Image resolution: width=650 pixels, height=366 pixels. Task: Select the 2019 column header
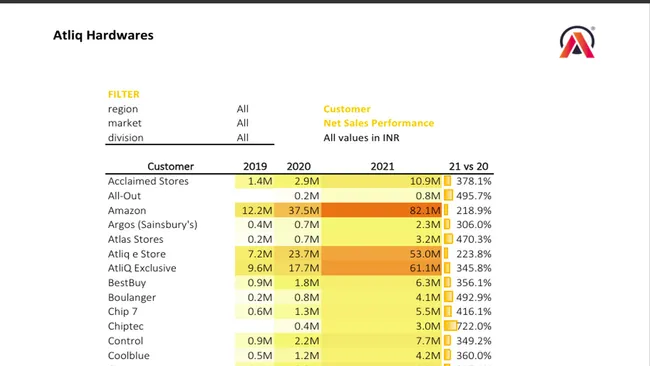coord(255,167)
